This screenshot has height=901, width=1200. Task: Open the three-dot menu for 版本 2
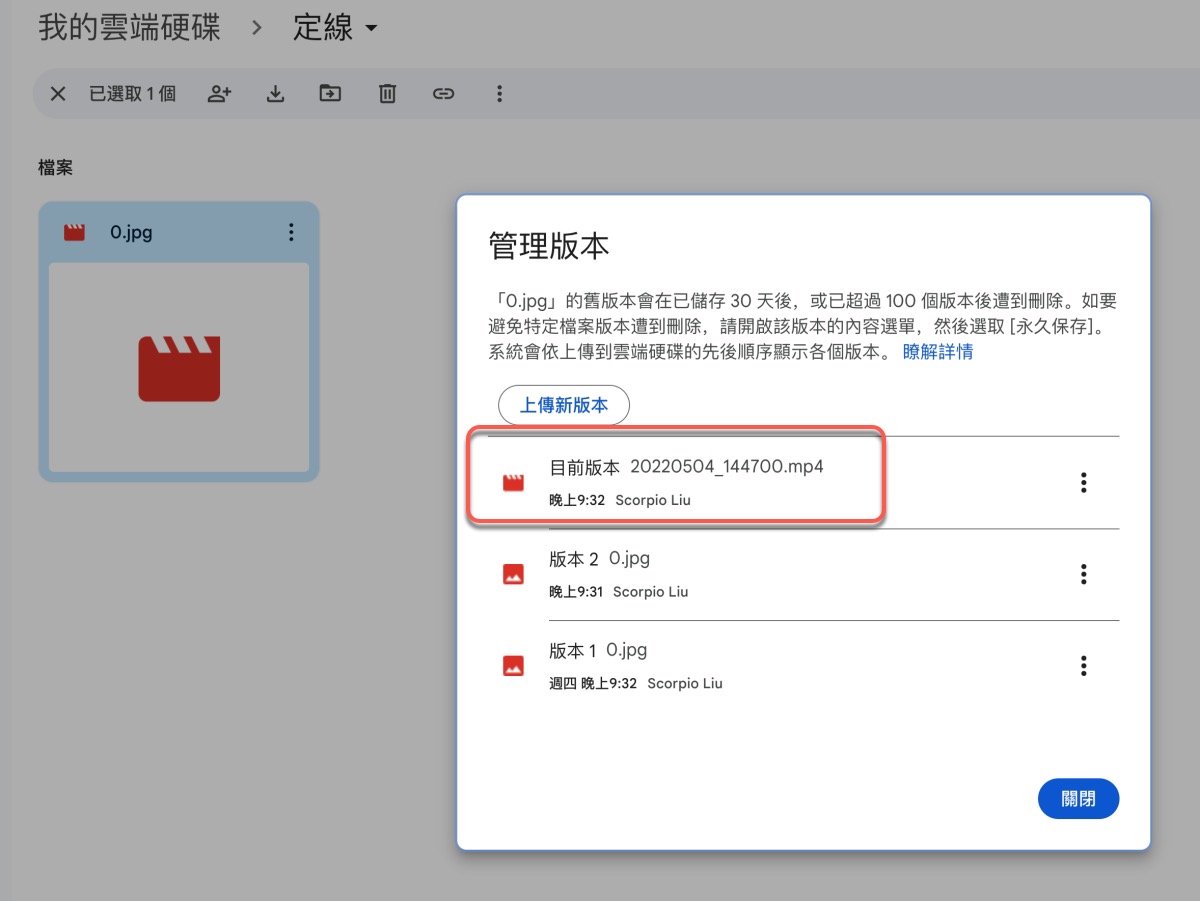[1083, 575]
